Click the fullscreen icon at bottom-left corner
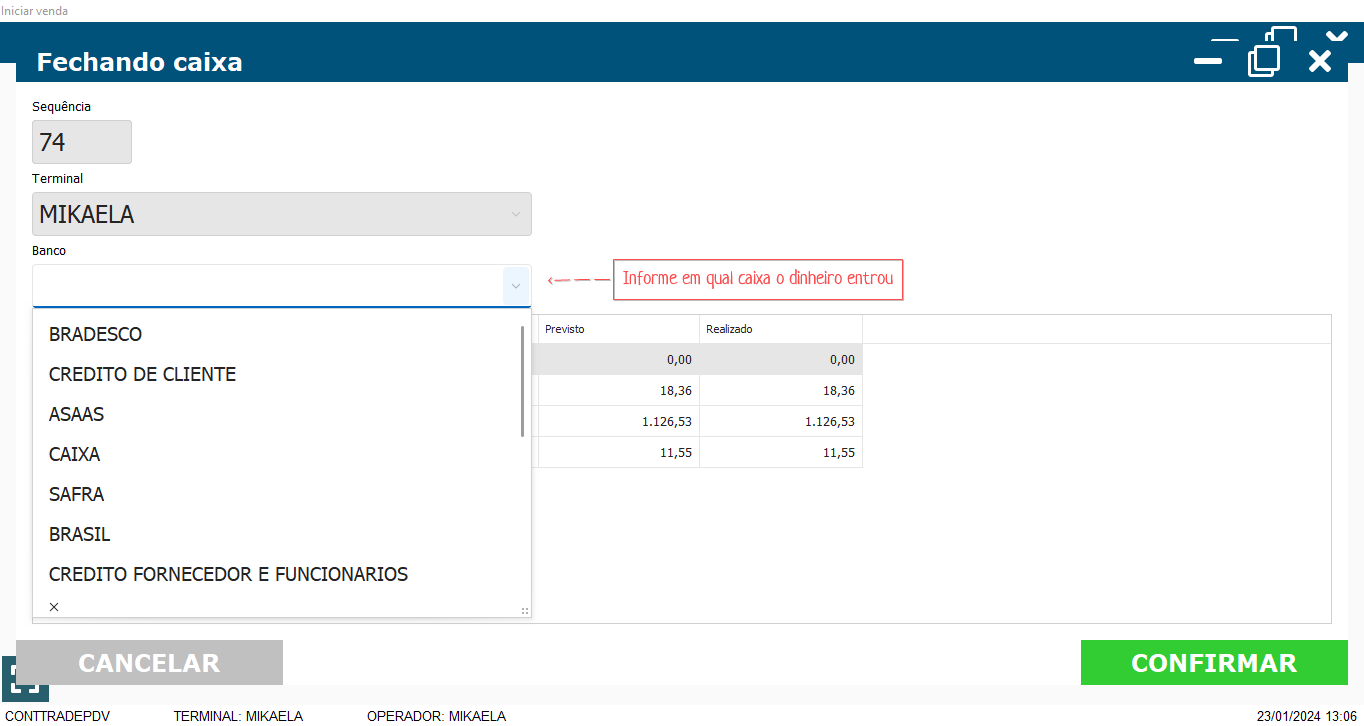Image resolution: width=1364 pixels, height=726 pixels. click(25, 678)
